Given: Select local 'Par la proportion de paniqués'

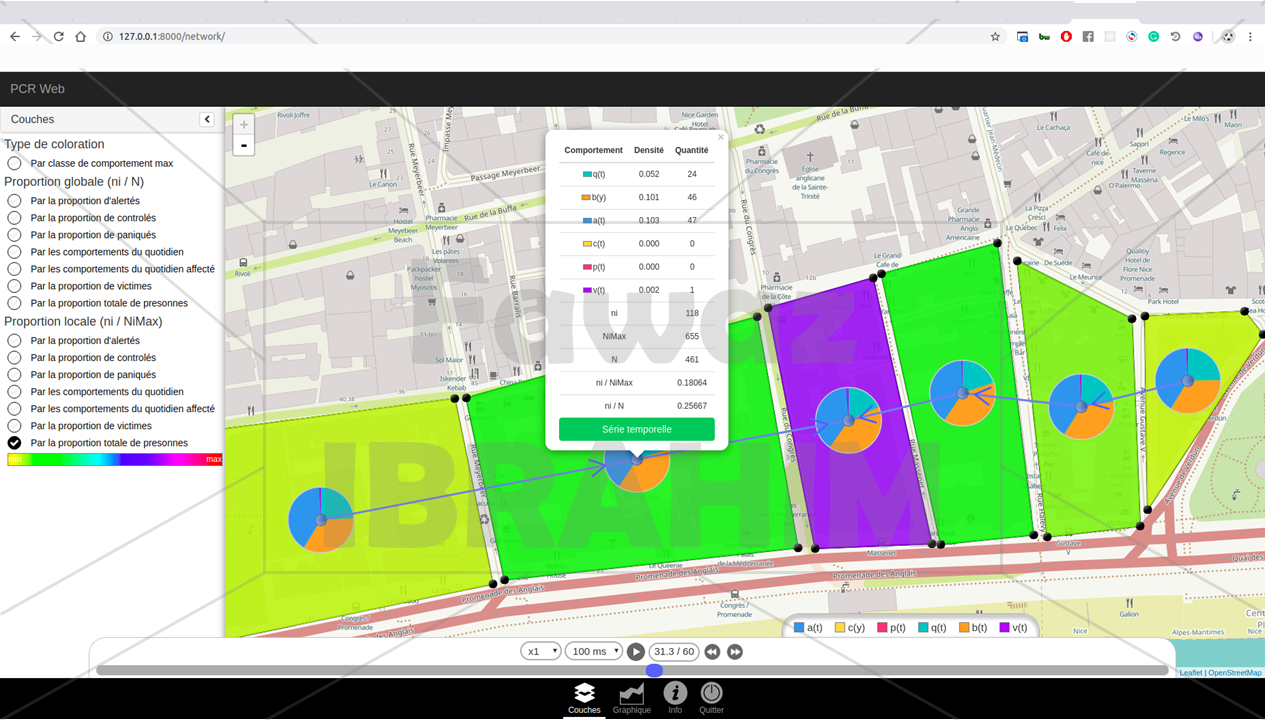Looking at the screenshot, I should click(x=14, y=375).
